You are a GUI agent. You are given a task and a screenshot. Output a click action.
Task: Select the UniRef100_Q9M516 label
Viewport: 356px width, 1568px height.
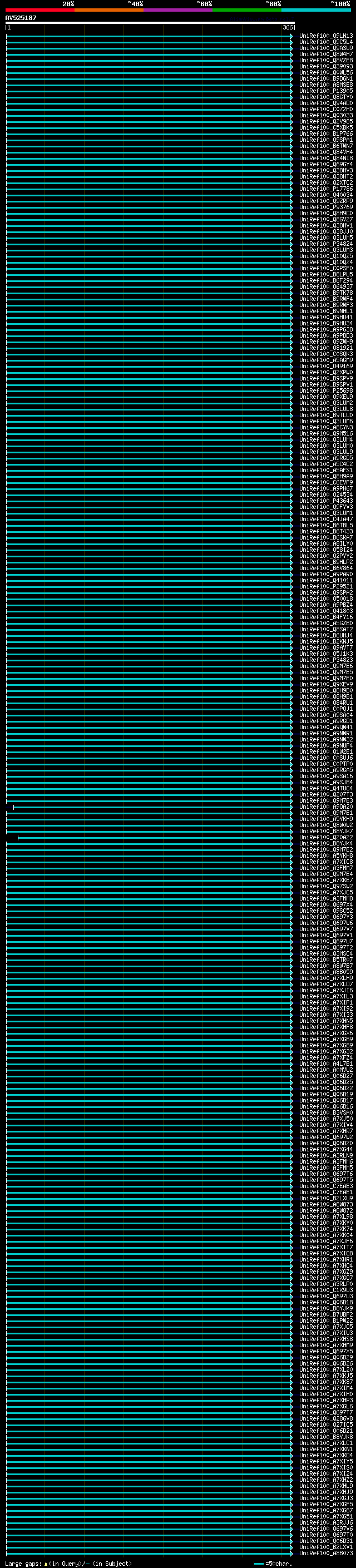tap(325, 434)
